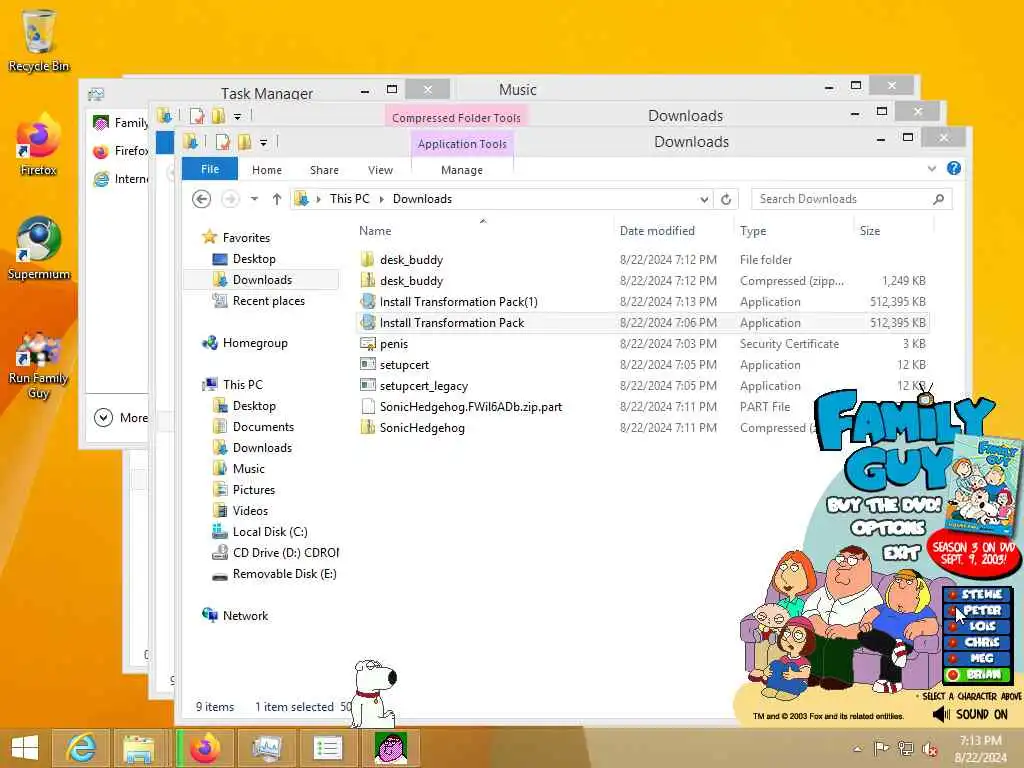
Task: Open the Share ribbon tab
Action: 324,170
